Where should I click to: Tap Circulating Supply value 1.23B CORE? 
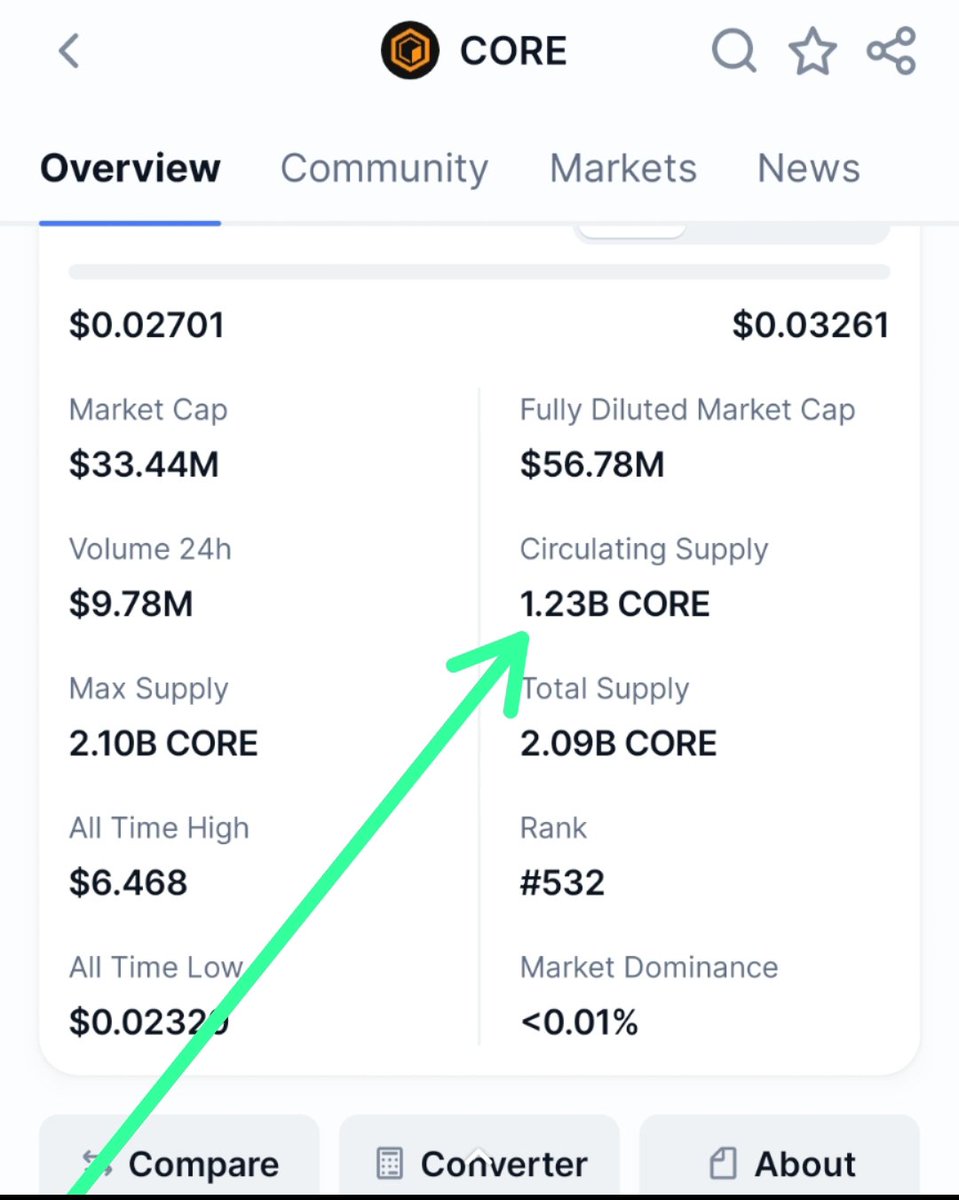click(x=615, y=604)
